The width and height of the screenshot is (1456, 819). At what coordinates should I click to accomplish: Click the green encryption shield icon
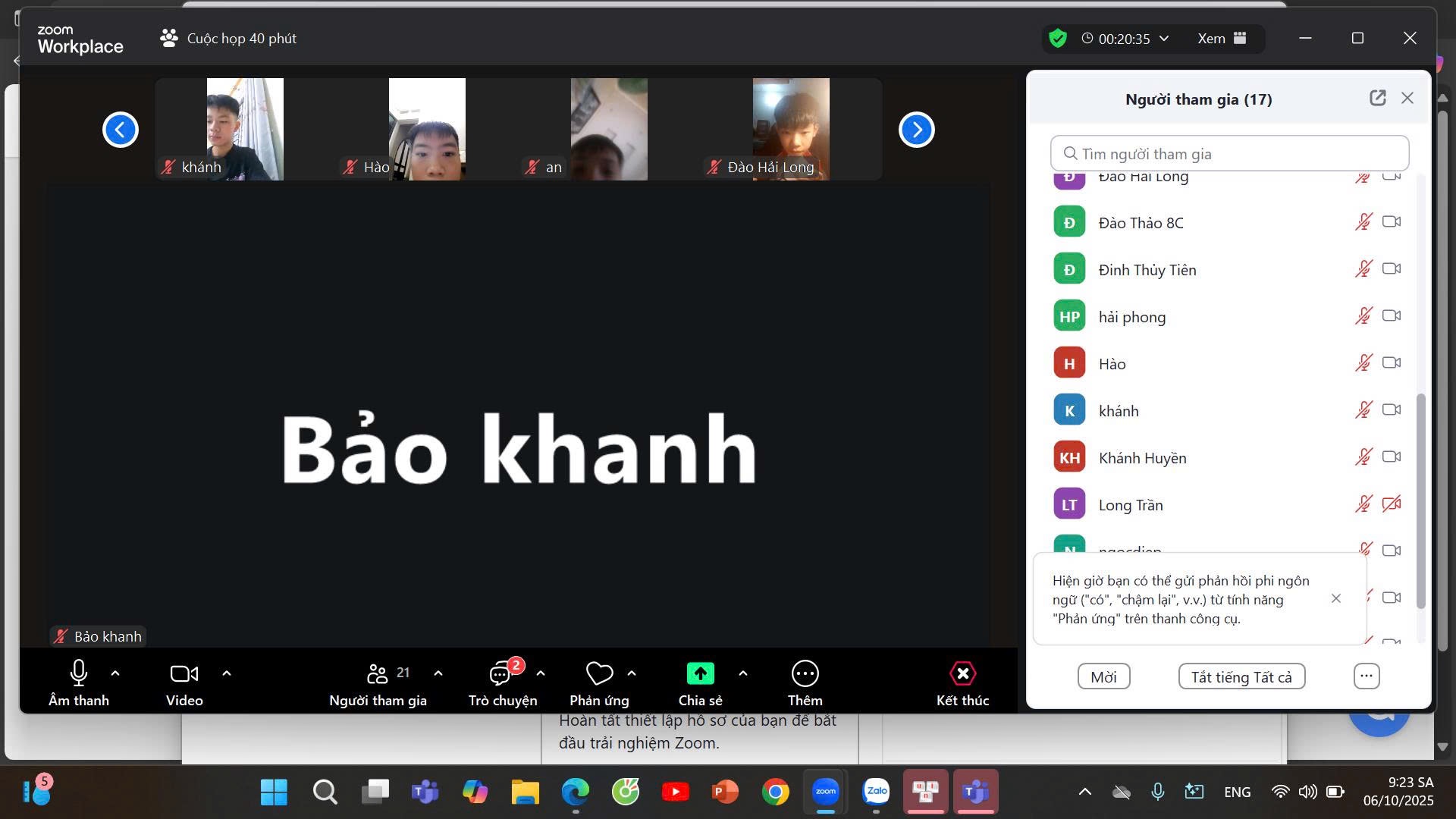coord(1057,38)
